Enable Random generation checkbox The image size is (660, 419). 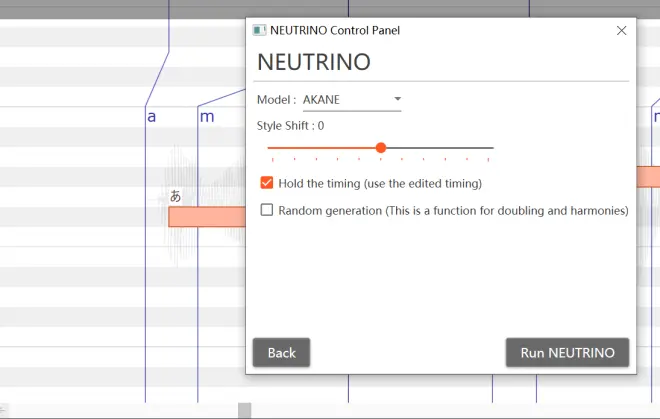click(266, 210)
